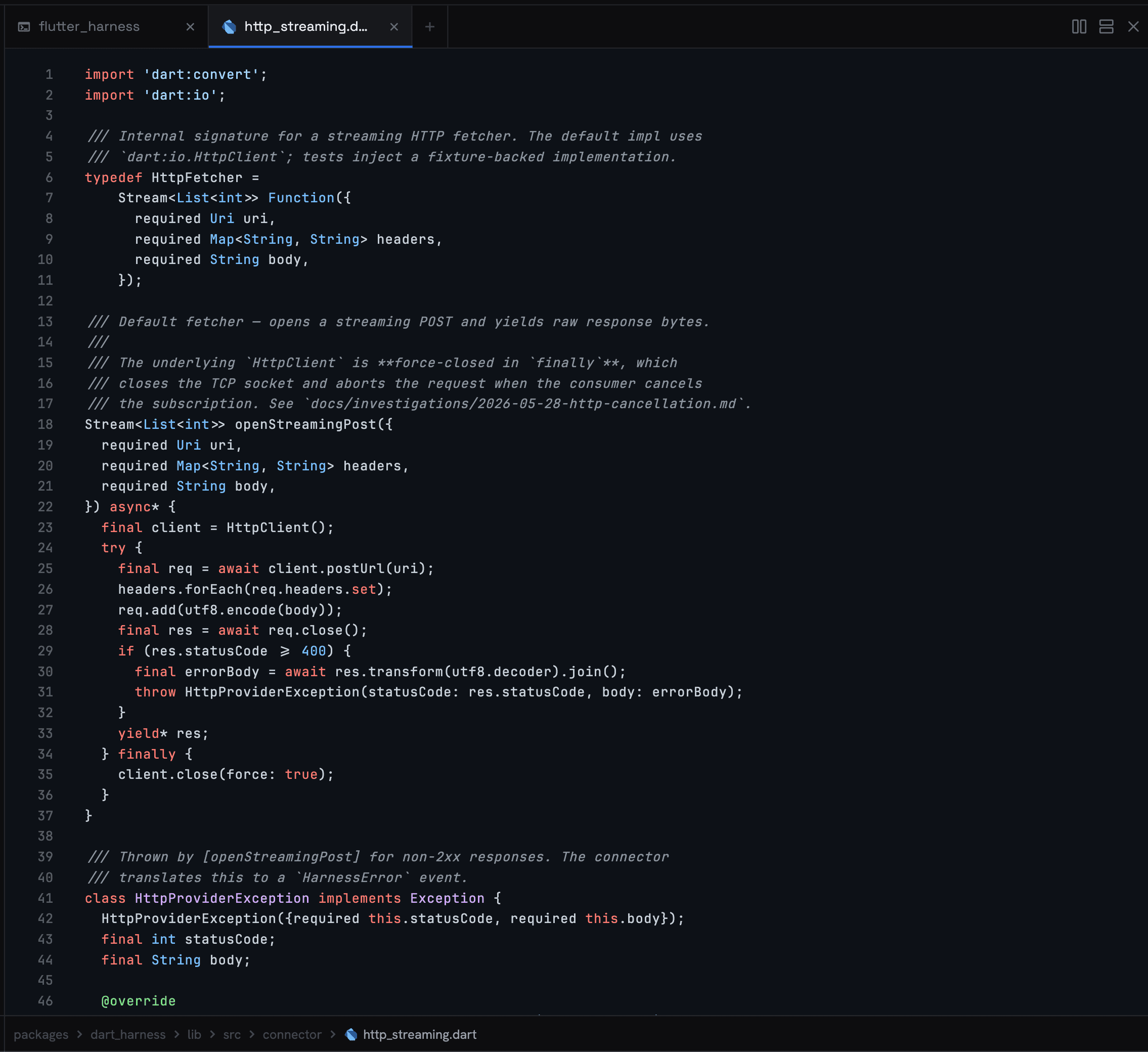The width and height of the screenshot is (1148, 1052).
Task: Click 'final String body' field
Action: tap(176, 960)
